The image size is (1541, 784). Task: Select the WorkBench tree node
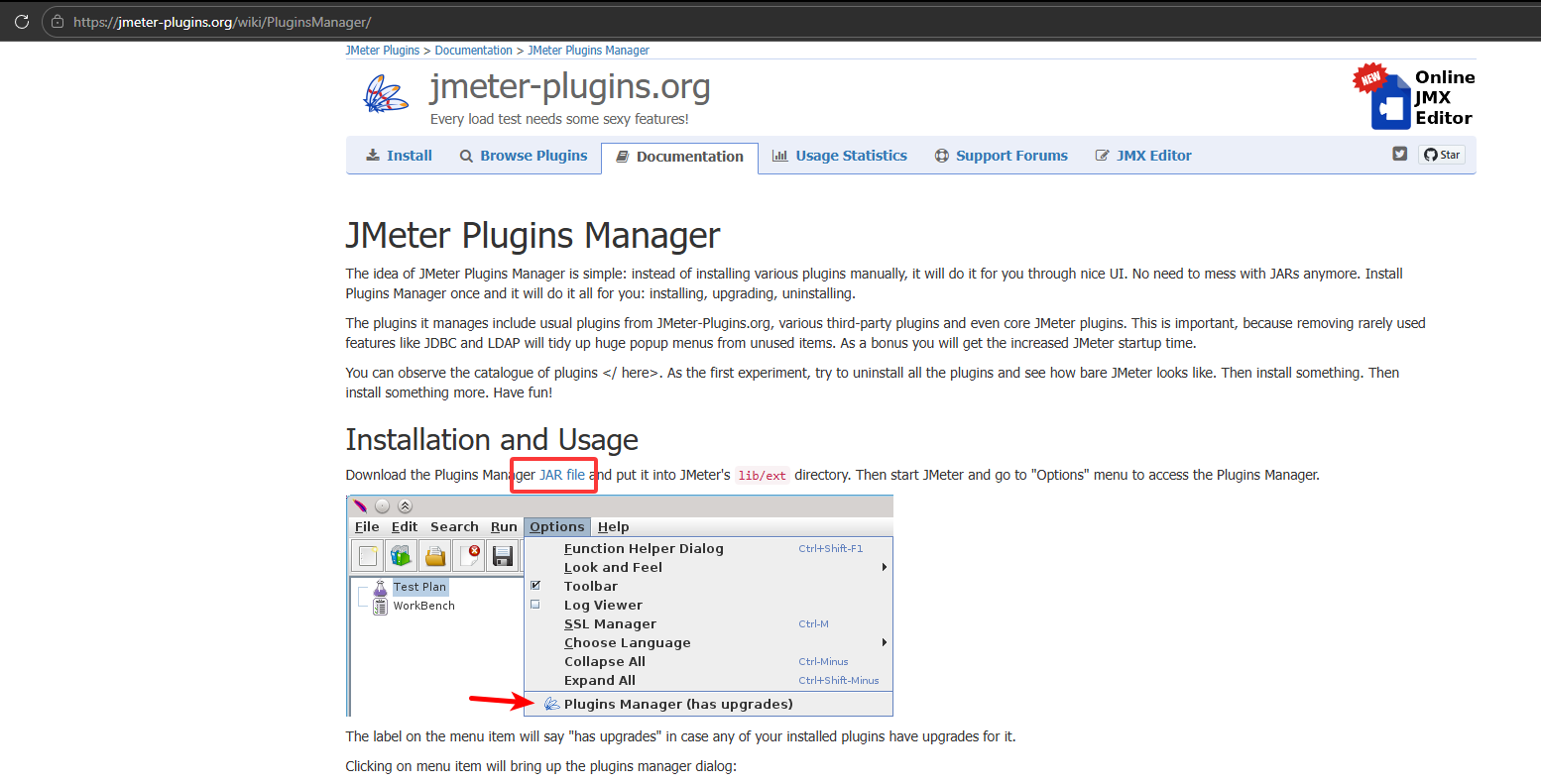[x=423, y=606]
